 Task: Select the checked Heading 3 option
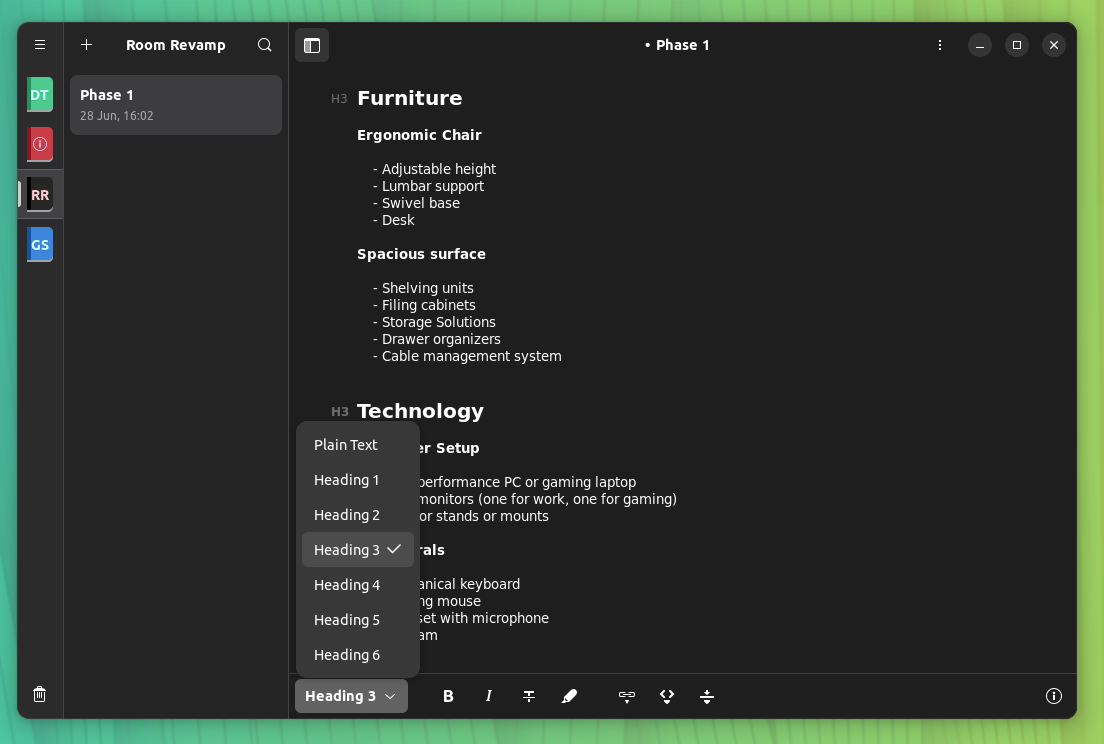coord(358,550)
